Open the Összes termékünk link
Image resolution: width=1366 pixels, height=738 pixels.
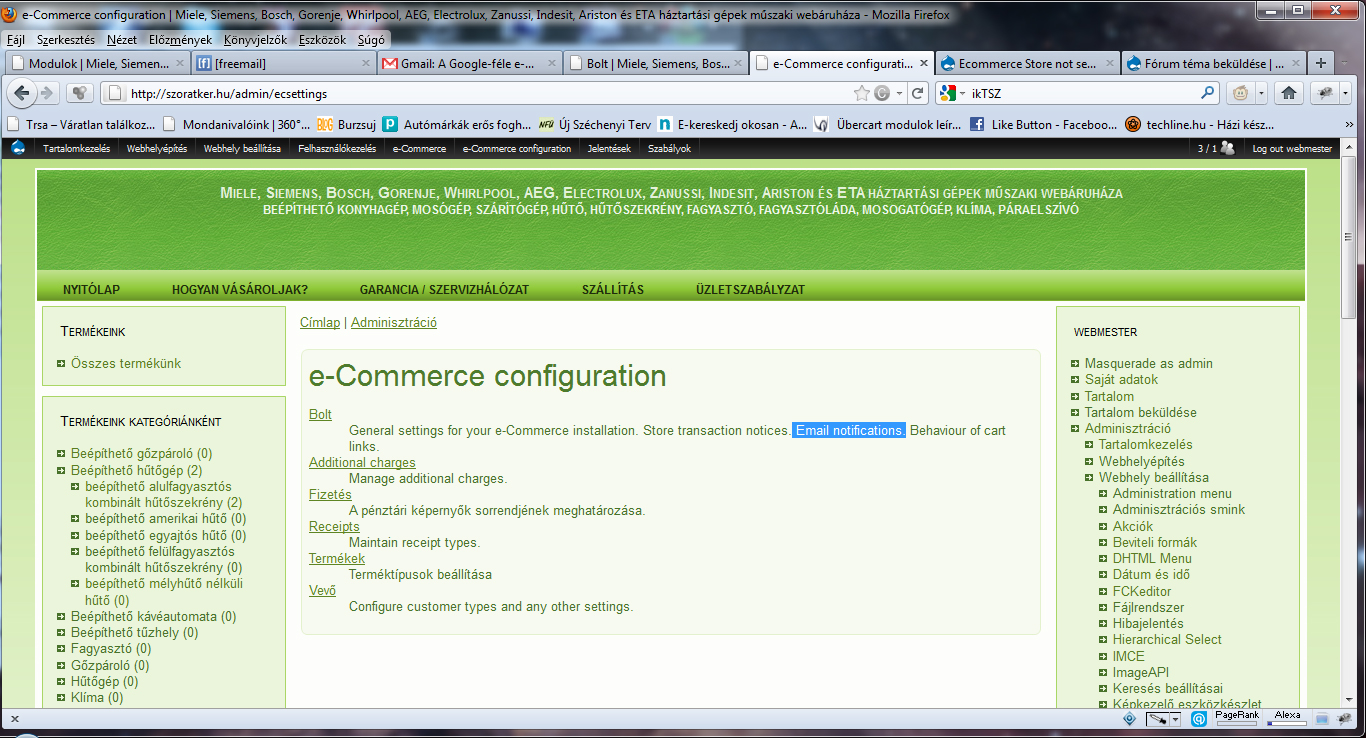tap(126, 363)
